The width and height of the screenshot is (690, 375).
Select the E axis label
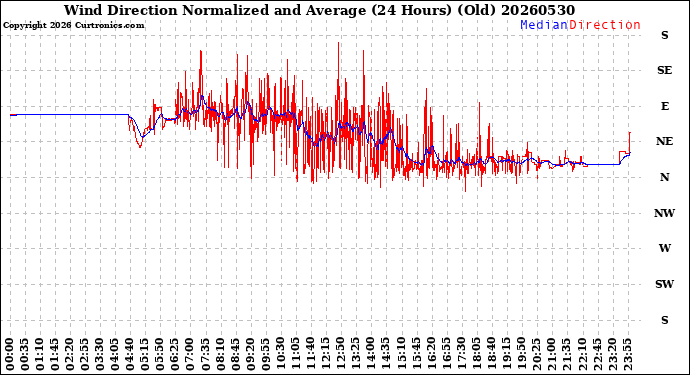point(665,106)
